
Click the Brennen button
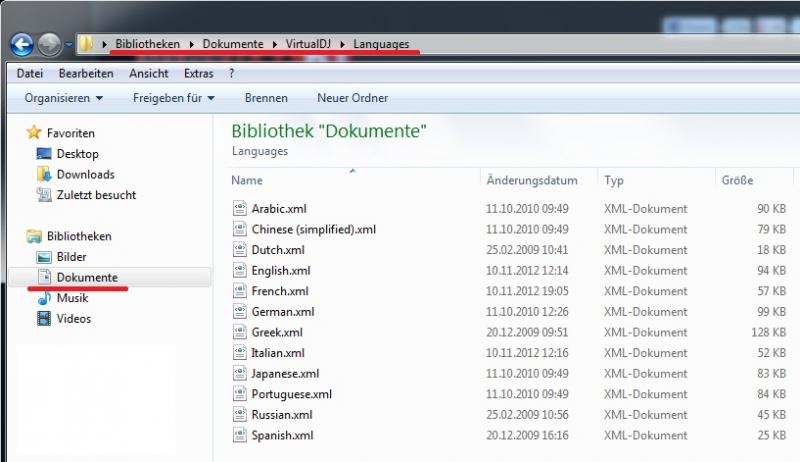pos(266,98)
